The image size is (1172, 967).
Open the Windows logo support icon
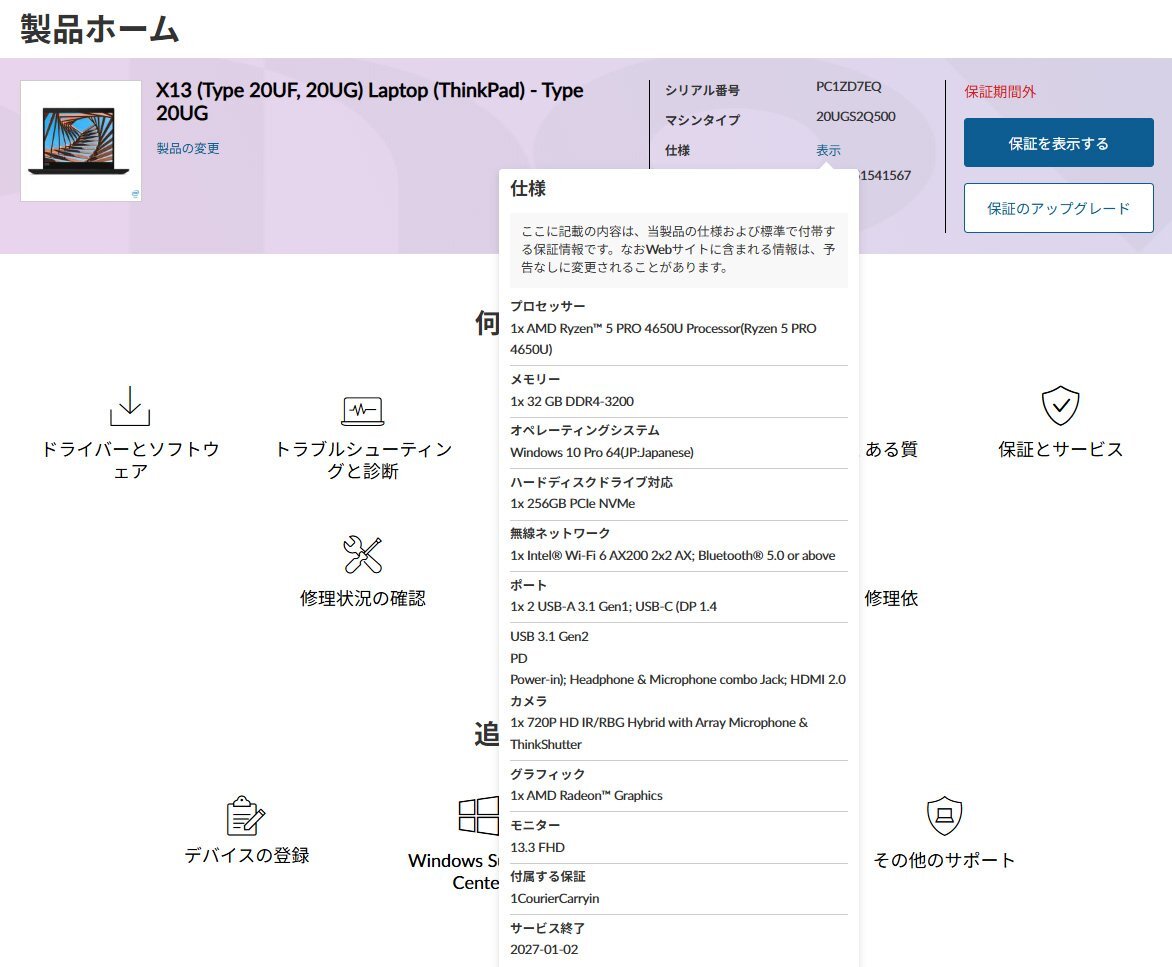pyautogui.click(x=478, y=815)
